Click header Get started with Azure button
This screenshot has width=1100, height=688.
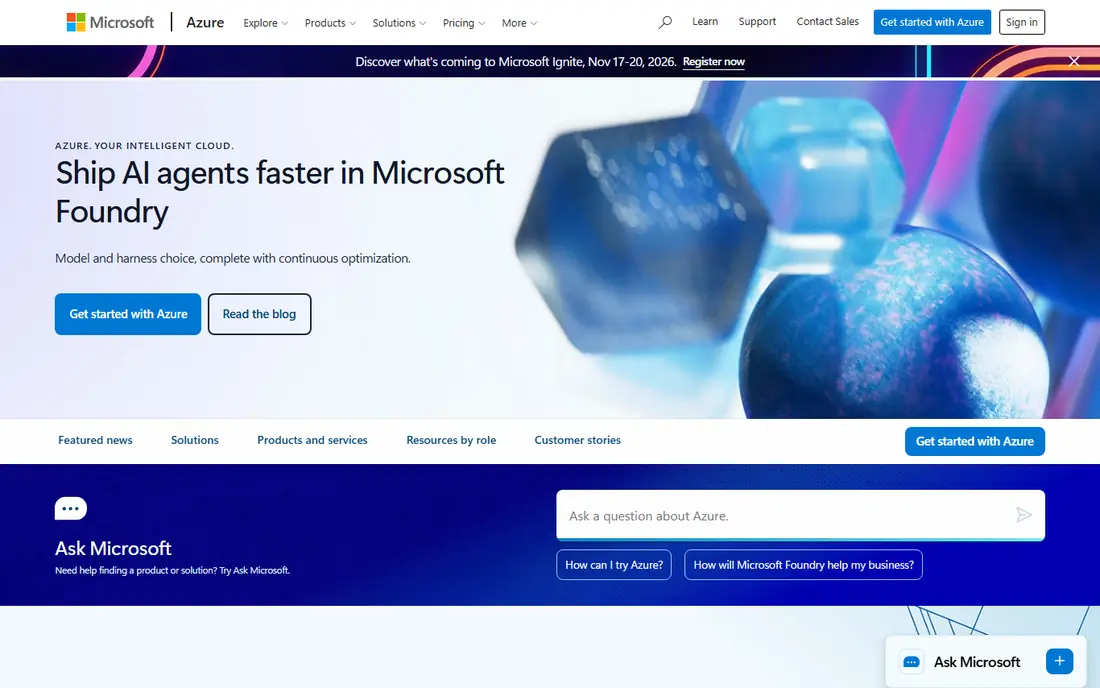(932, 22)
